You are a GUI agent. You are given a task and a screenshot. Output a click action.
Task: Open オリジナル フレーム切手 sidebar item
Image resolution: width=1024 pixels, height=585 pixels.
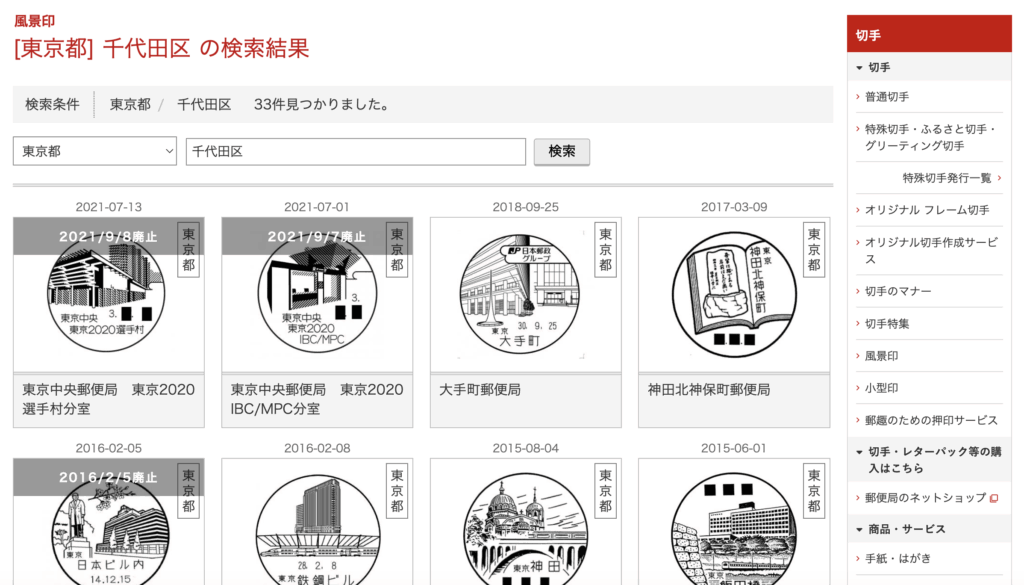927,210
